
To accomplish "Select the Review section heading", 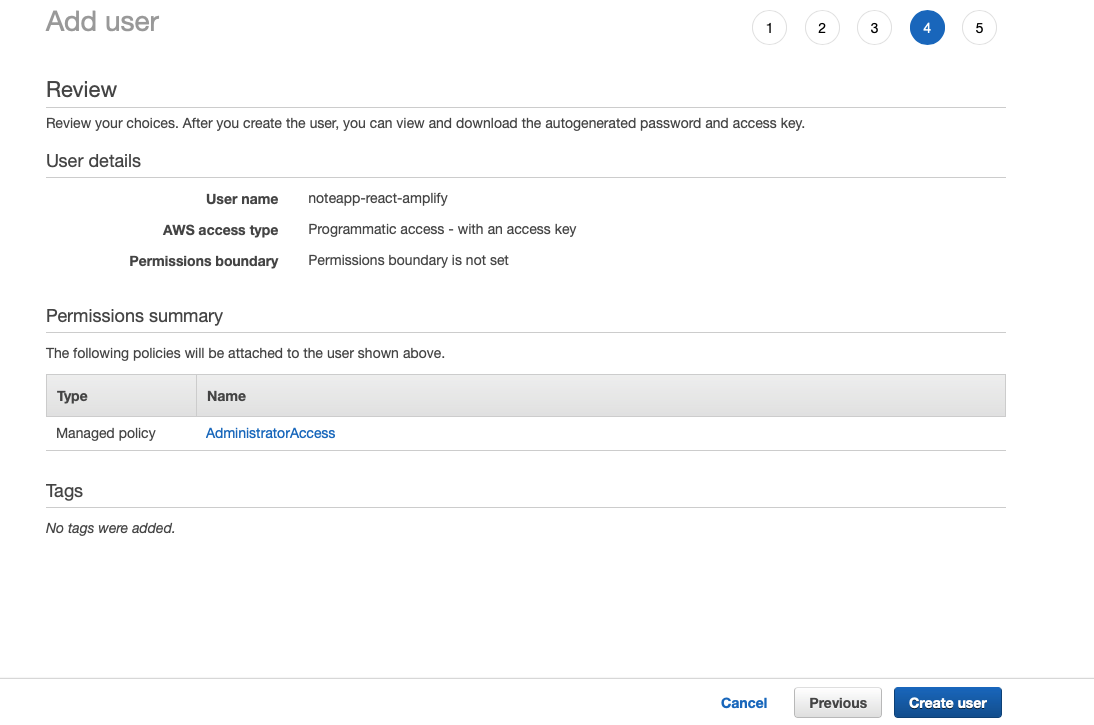I will pos(81,89).
